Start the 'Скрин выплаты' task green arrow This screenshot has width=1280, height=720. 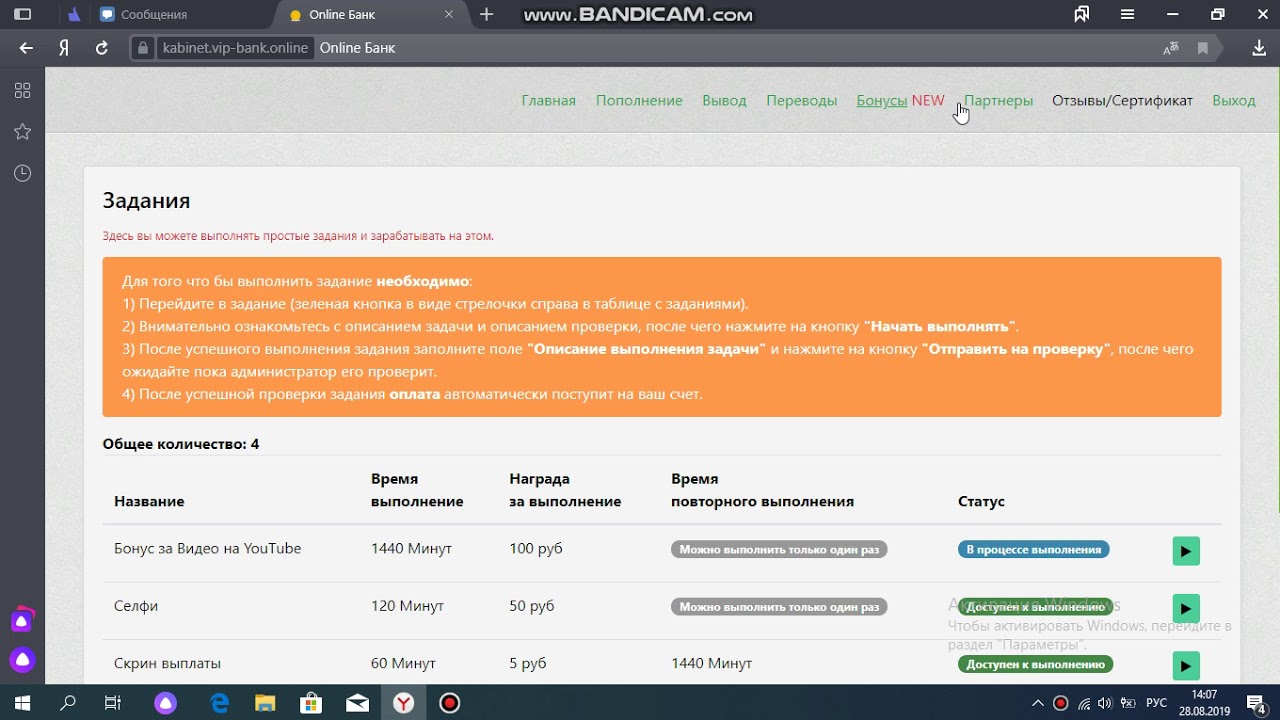[1185, 666]
